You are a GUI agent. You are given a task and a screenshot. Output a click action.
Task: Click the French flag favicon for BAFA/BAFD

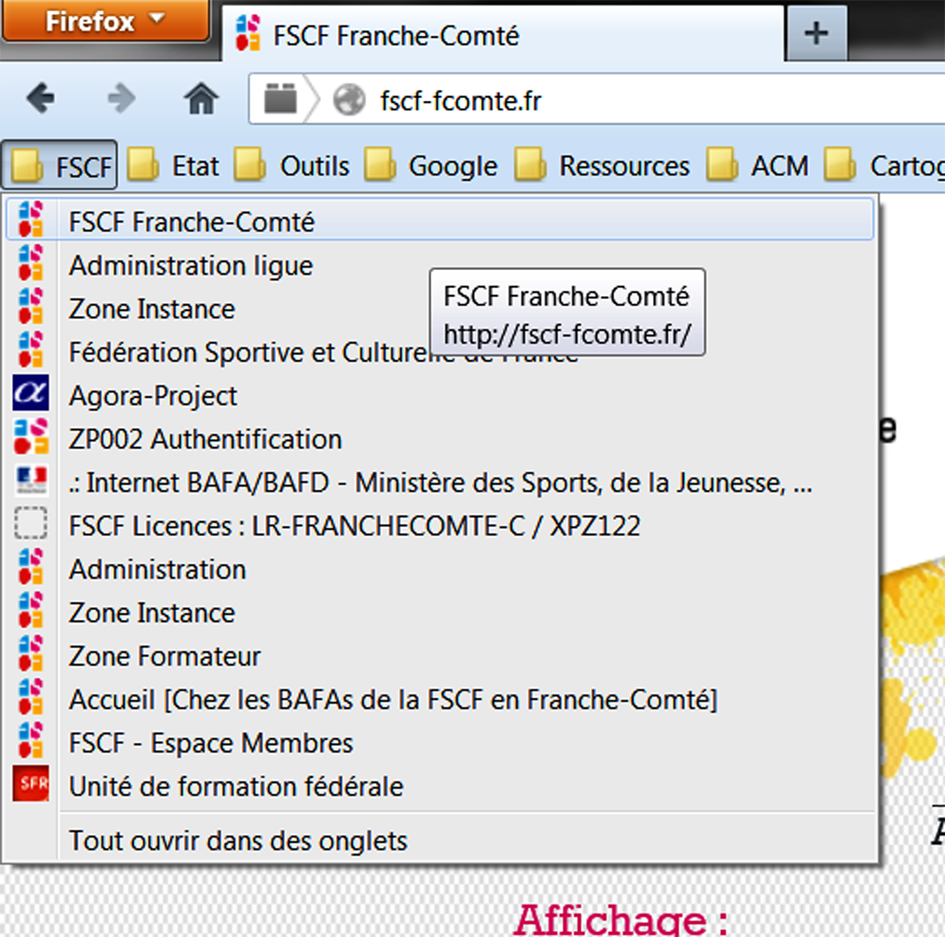coord(31,480)
